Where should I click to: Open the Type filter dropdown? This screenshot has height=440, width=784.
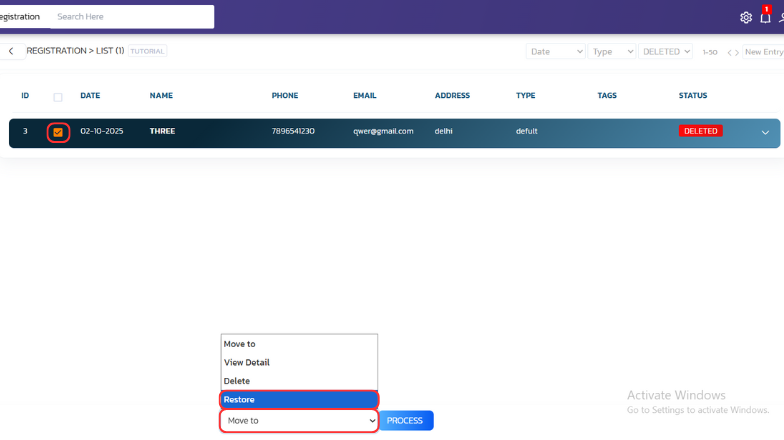click(x=612, y=51)
